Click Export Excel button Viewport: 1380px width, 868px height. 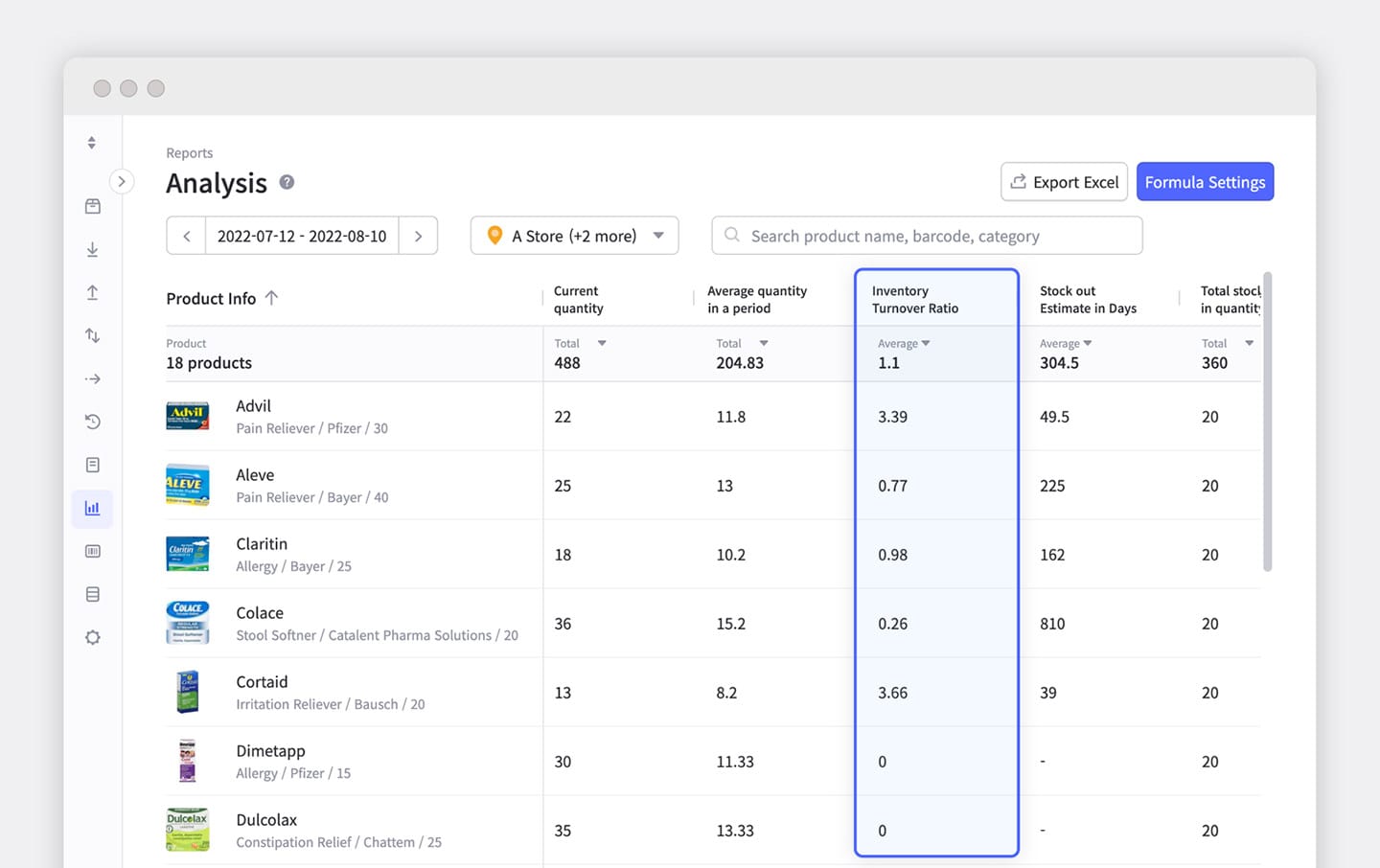[x=1064, y=181]
